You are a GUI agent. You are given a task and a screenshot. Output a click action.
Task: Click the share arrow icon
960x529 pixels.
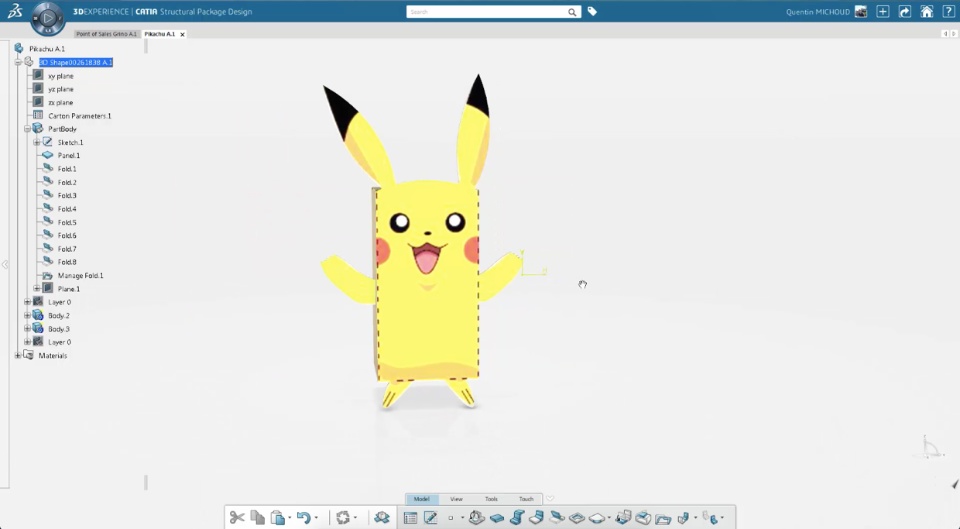(905, 11)
